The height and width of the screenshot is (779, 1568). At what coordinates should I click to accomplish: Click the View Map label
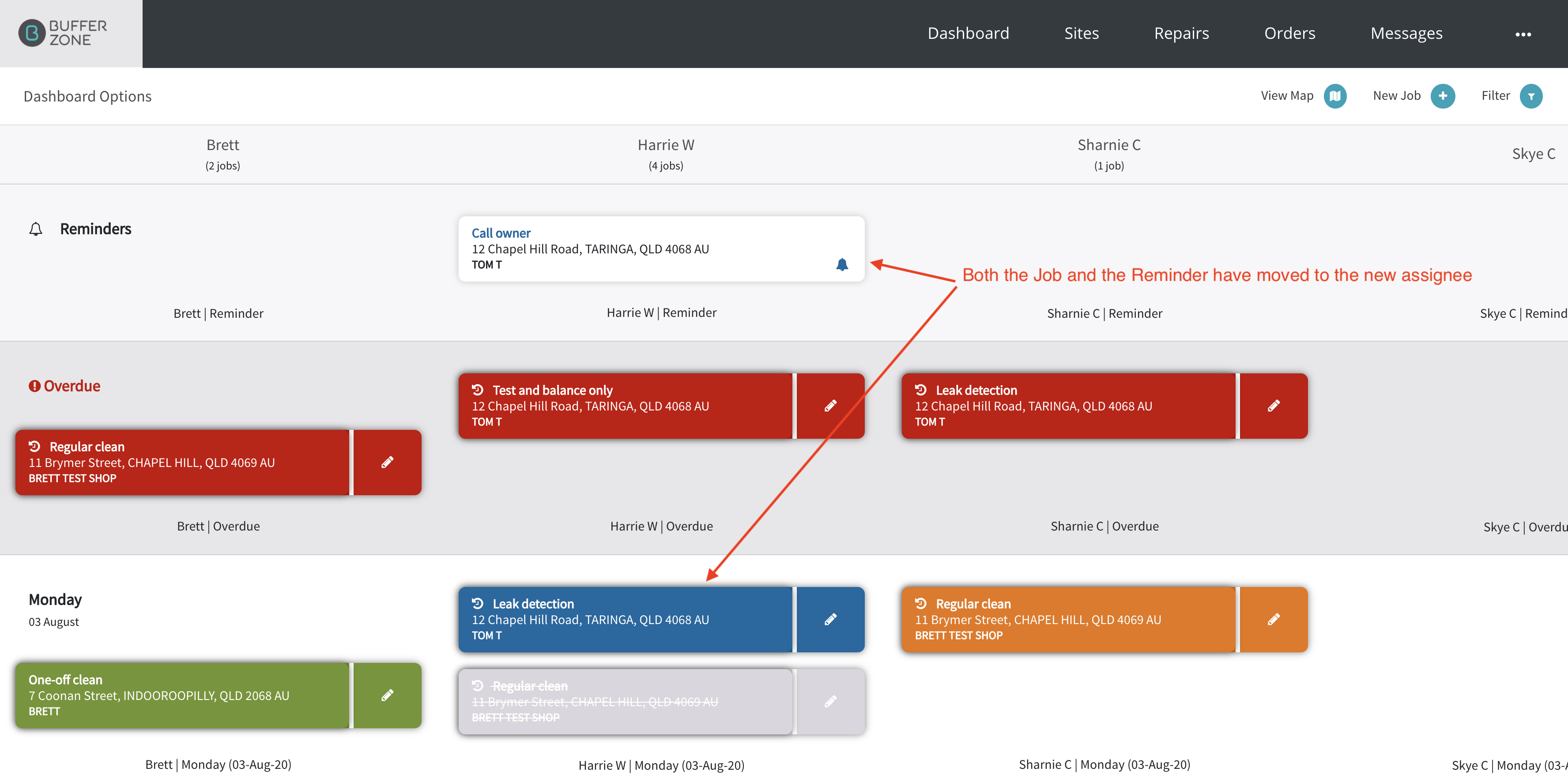tap(1287, 95)
